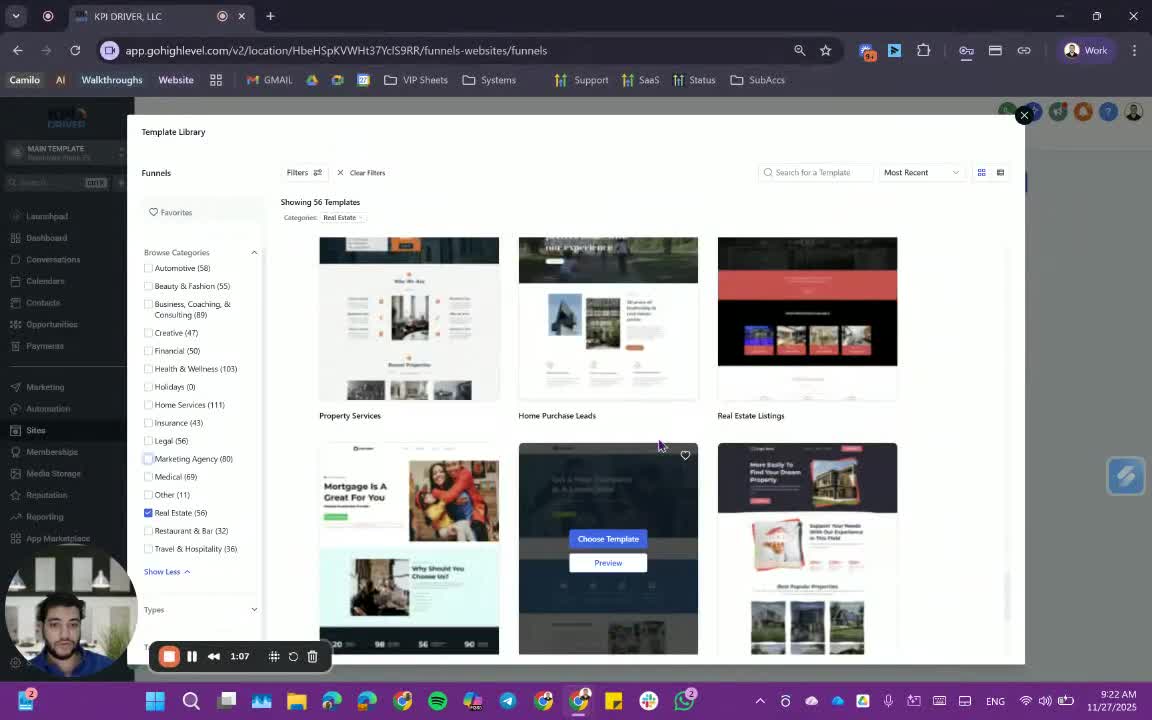Viewport: 1152px width, 720px height.
Task: Check the Automotive (58) category
Action: point(148,268)
